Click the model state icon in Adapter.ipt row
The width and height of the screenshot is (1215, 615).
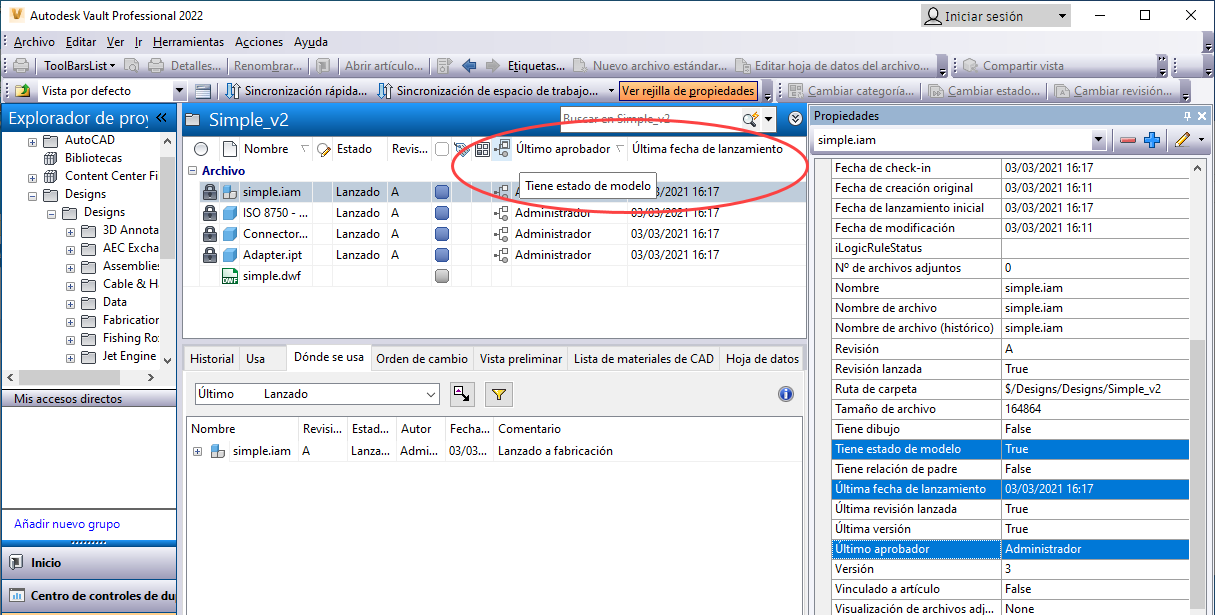coord(501,255)
